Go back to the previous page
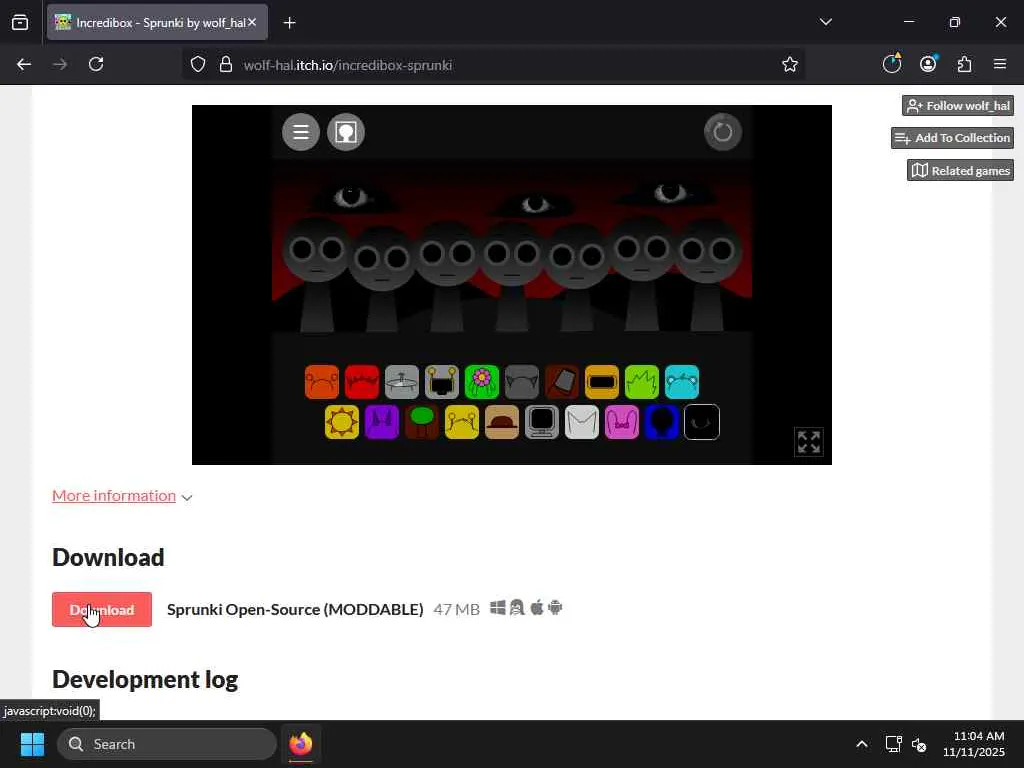 [24, 64]
